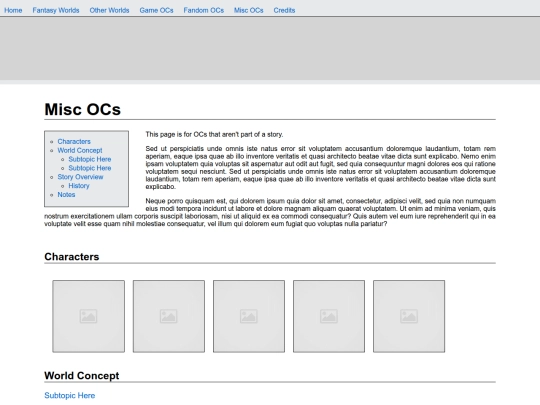
Task: Click Subtopic Here link under World Concept heading
Action: point(70,395)
